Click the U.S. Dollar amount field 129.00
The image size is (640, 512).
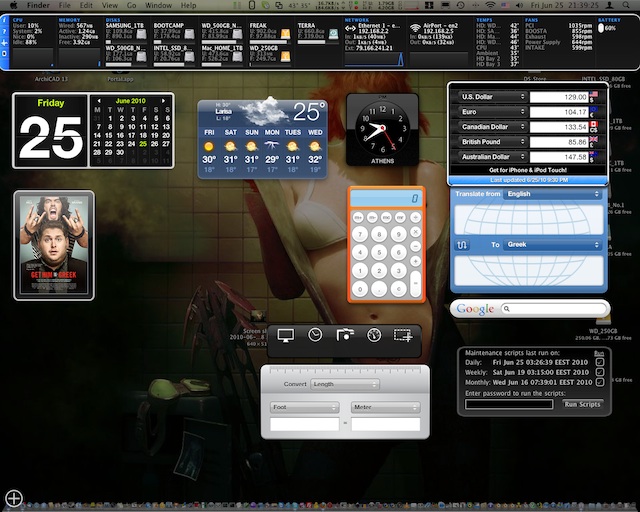click(559, 97)
